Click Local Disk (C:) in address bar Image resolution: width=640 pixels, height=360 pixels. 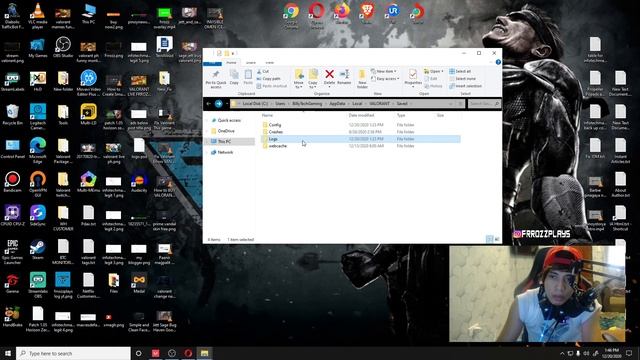tap(255, 104)
